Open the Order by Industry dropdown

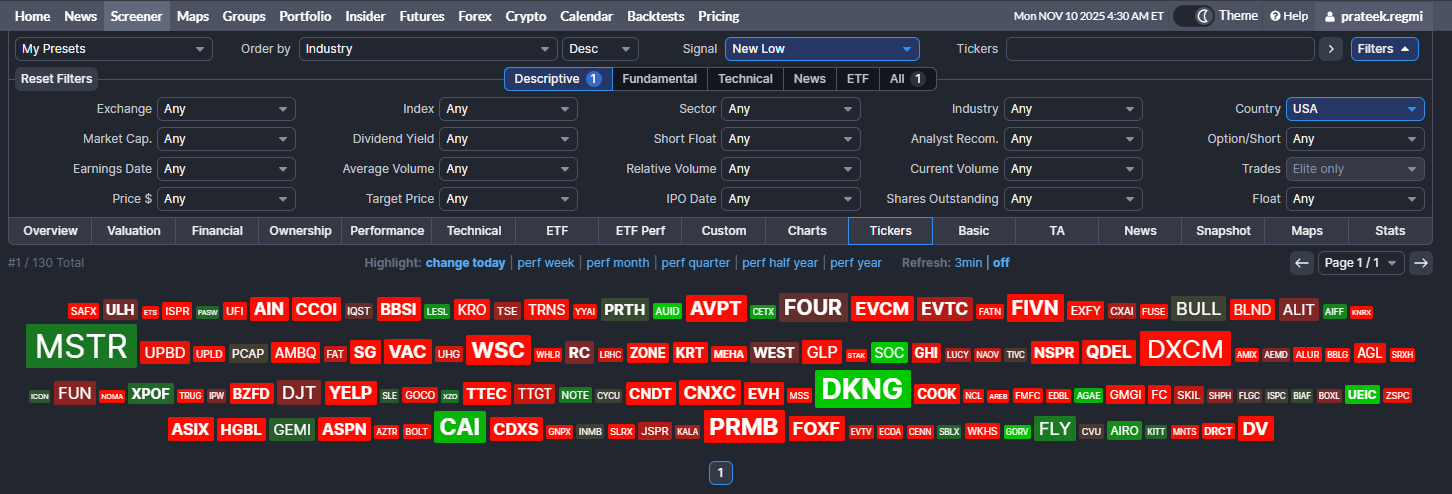pyautogui.click(x=428, y=48)
